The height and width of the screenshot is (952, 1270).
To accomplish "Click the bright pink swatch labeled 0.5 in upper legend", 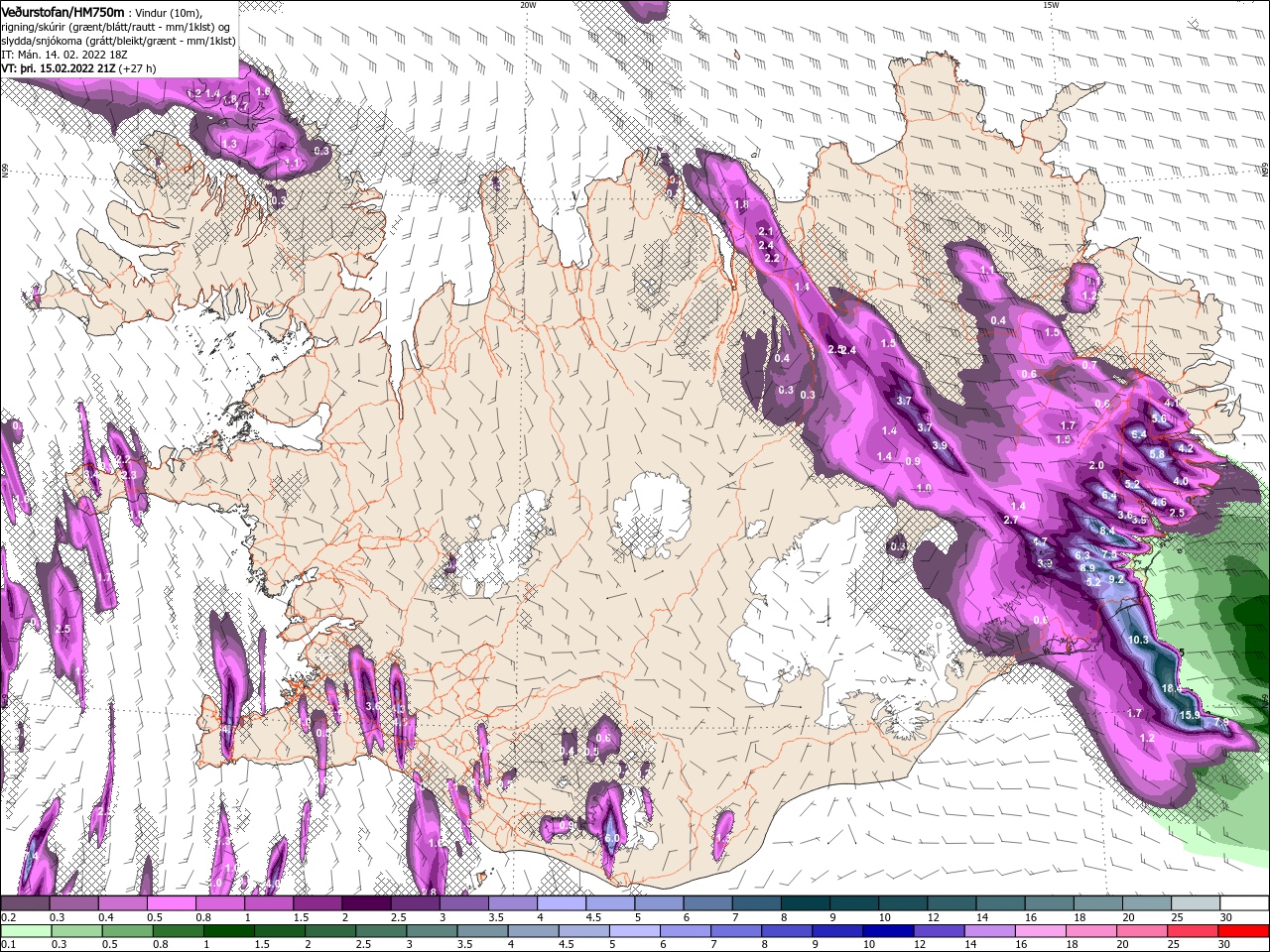I will (x=171, y=903).
